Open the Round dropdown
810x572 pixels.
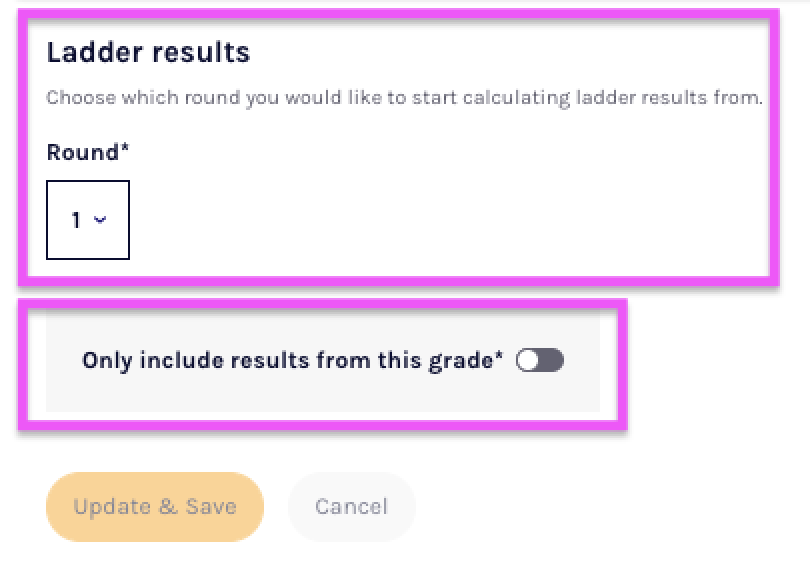(88, 220)
